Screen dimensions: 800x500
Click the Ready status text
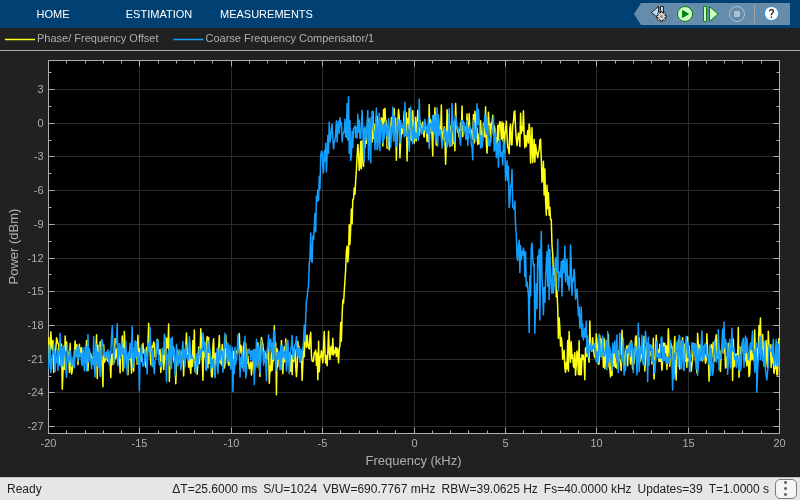pos(24,489)
